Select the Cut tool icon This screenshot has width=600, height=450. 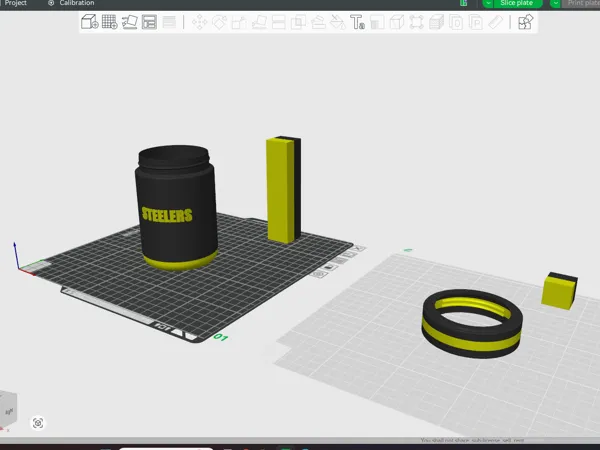279,22
